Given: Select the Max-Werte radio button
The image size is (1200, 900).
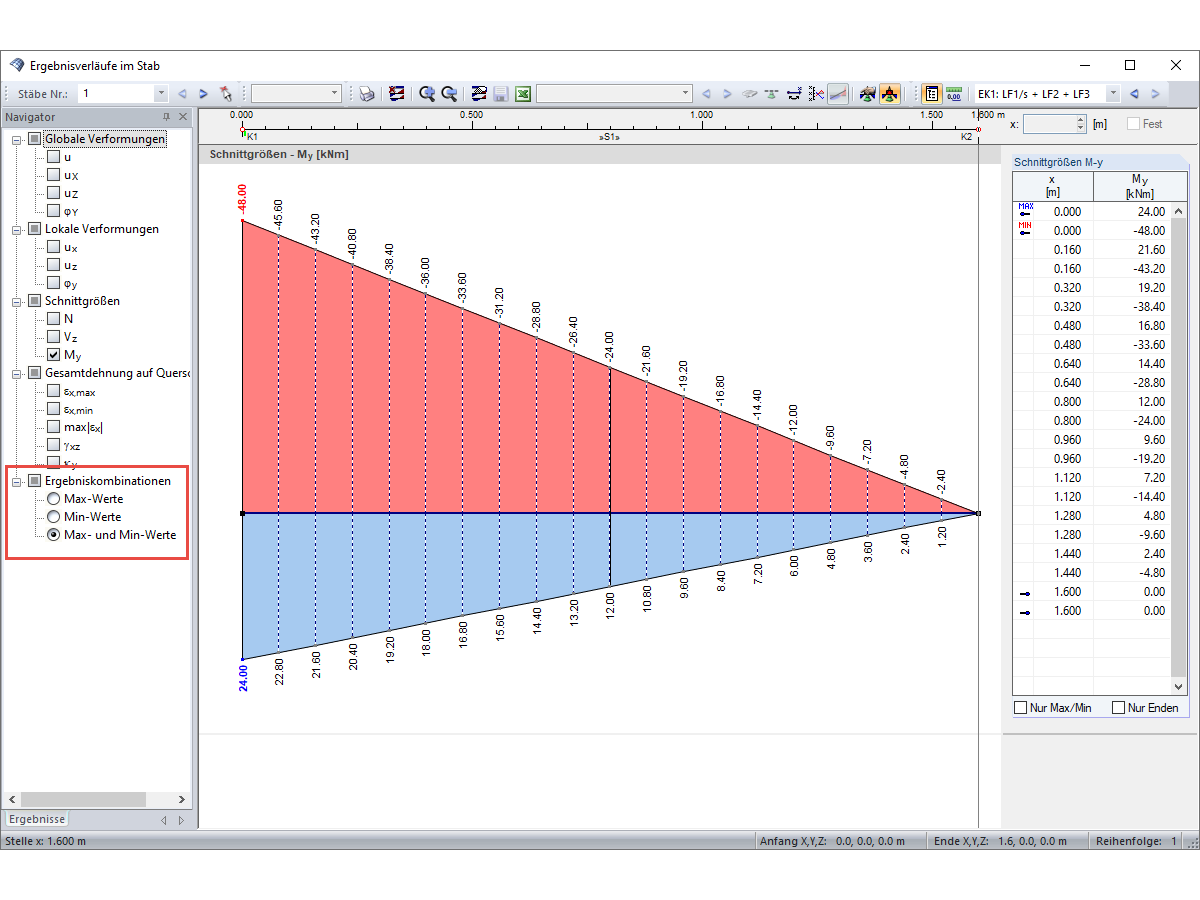Looking at the screenshot, I should [54, 498].
